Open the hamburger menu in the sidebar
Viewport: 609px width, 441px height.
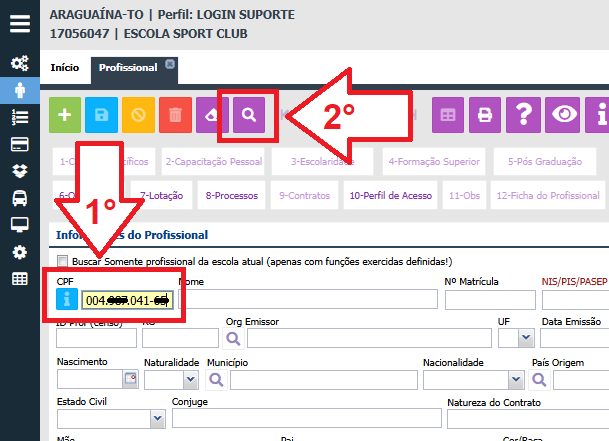click(x=20, y=24)
